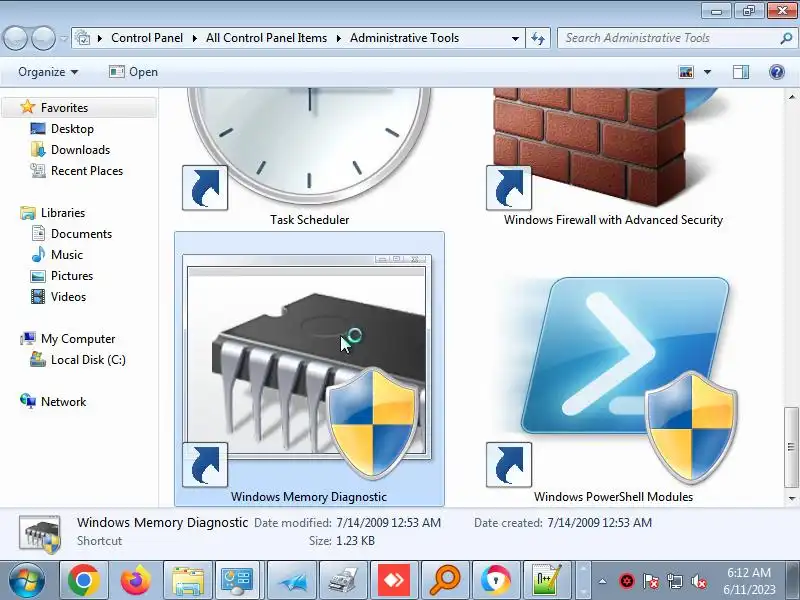Click the red gear tray icon
Screen dimensions: 800x600
pos(627,581)
